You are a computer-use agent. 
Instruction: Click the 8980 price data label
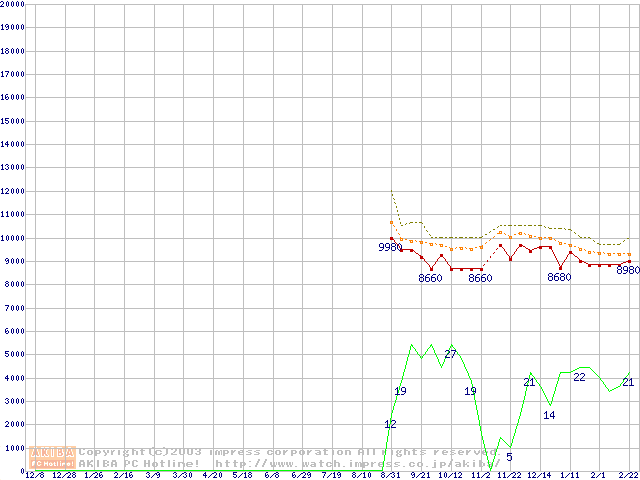pos(628,270)
